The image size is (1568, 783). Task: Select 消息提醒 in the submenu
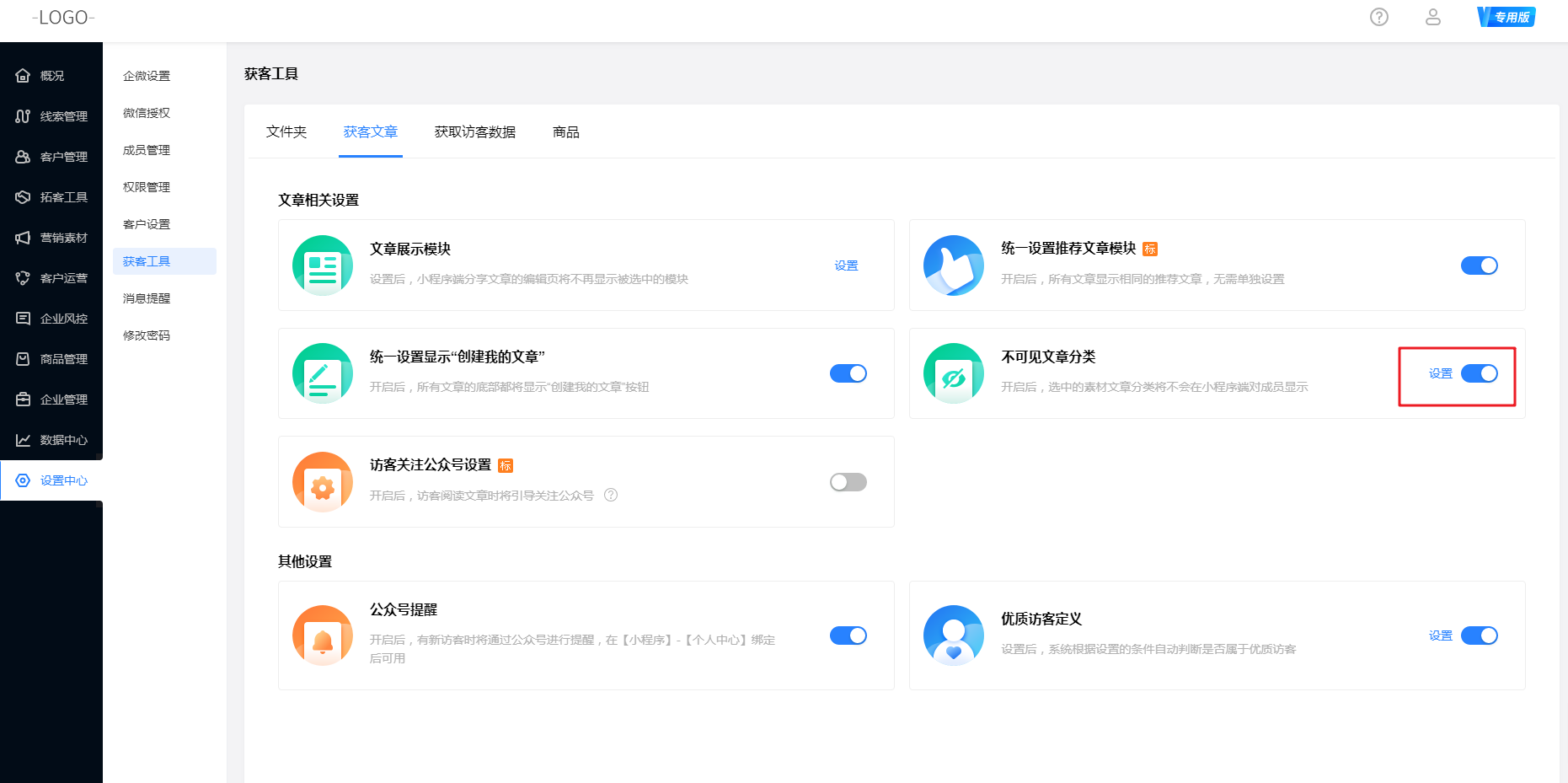click(147, 298)
